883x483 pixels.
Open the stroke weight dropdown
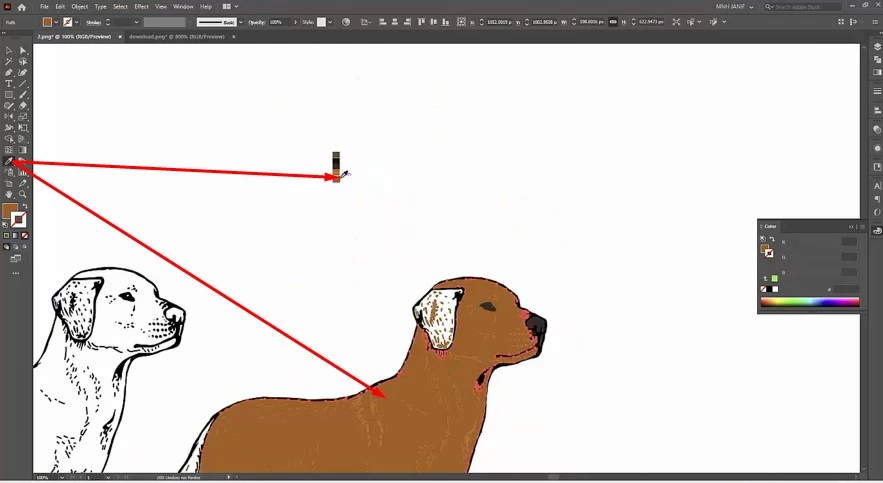click(x=136, y=22)
